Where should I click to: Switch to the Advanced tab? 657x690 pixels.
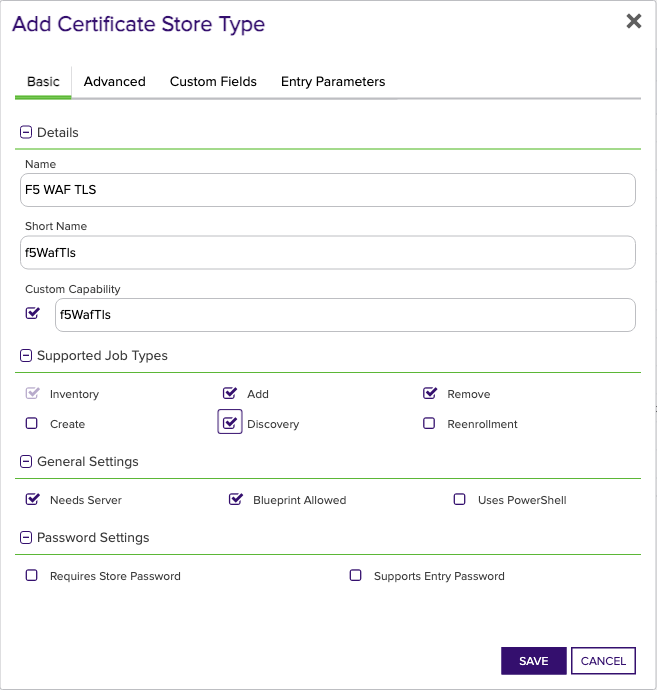[x=114, y=81]
